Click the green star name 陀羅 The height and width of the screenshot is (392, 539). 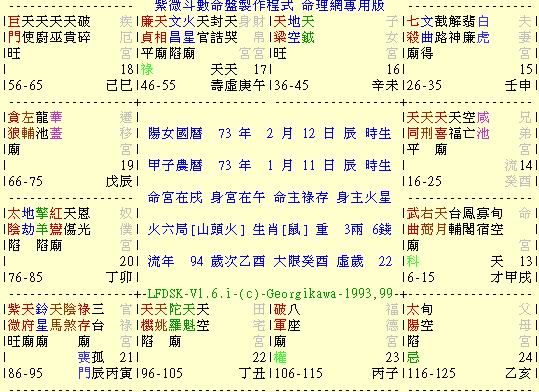(x=175, y=317)
